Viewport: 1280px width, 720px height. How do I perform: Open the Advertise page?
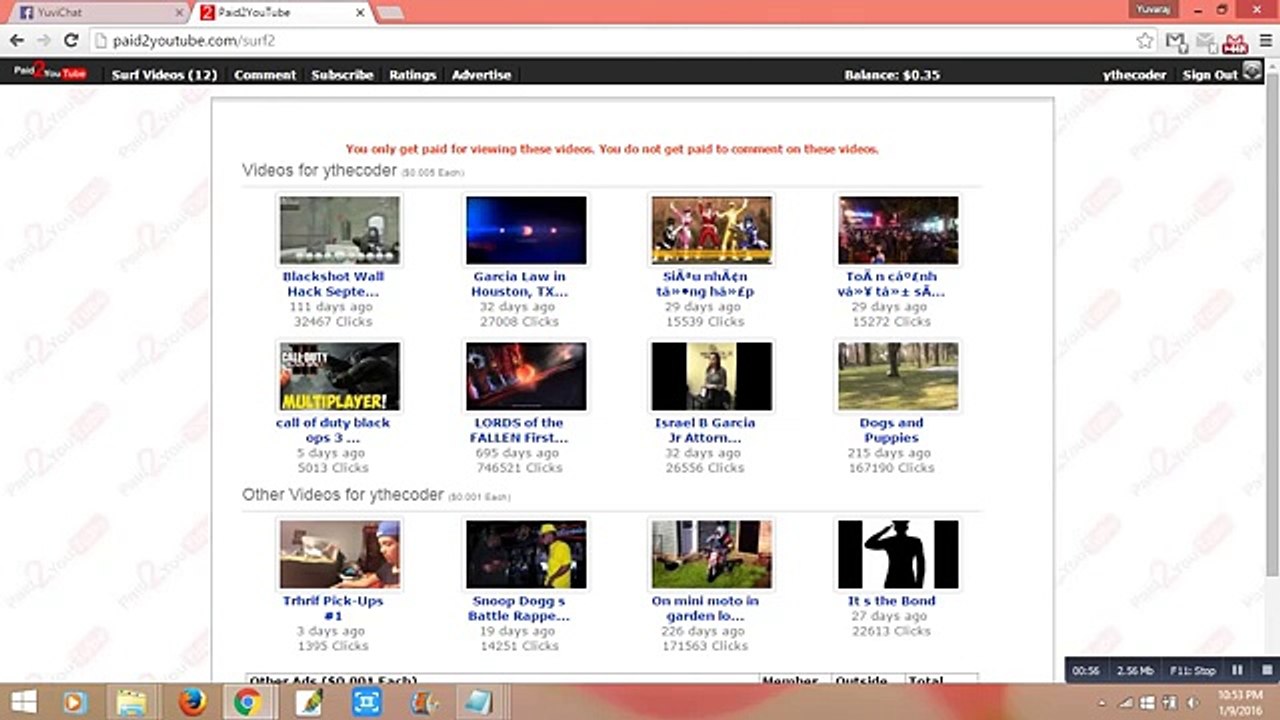point(481,75)
